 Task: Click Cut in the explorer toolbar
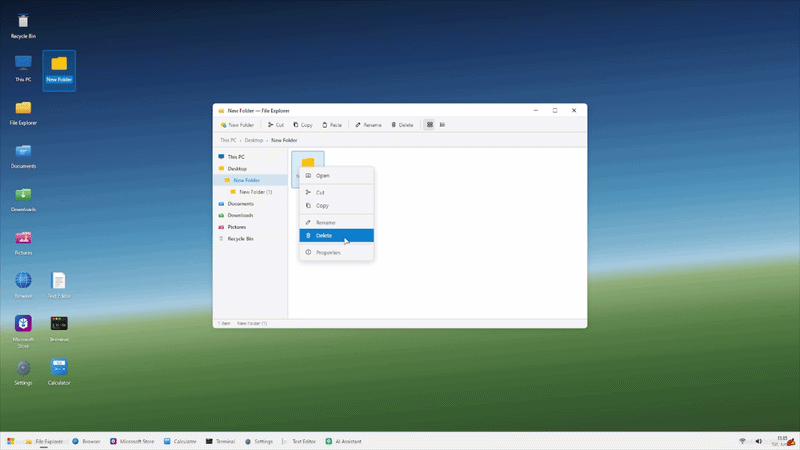click(x=276, y=124)
